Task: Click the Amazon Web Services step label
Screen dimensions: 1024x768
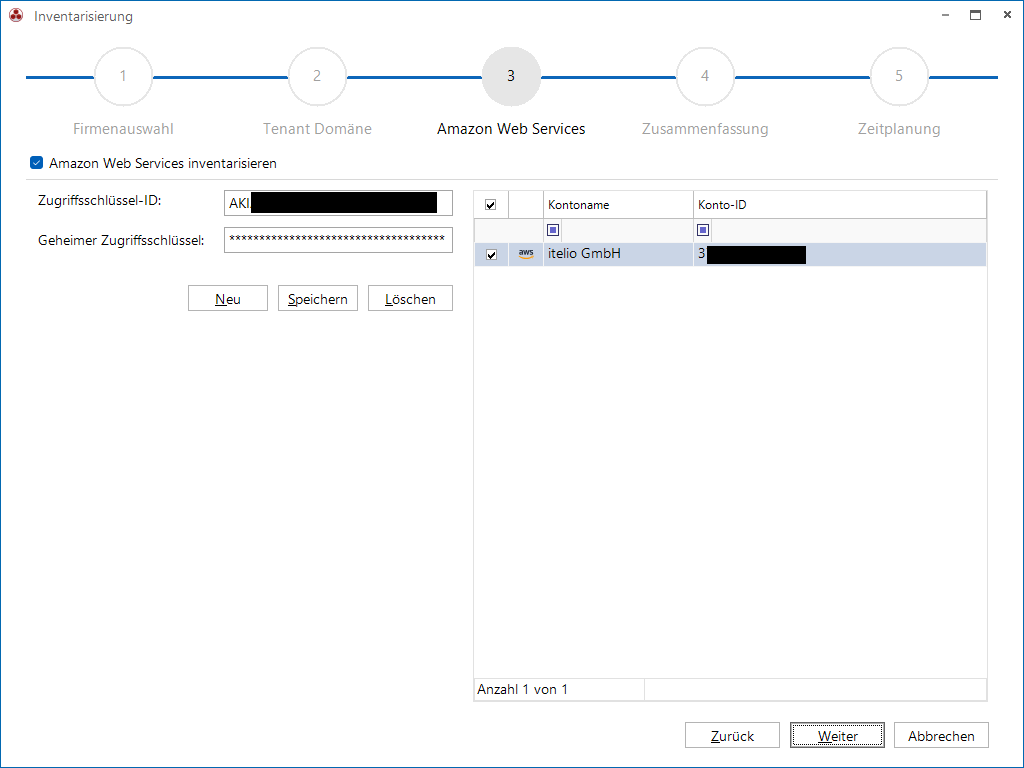Action: (x=511, y=129)
